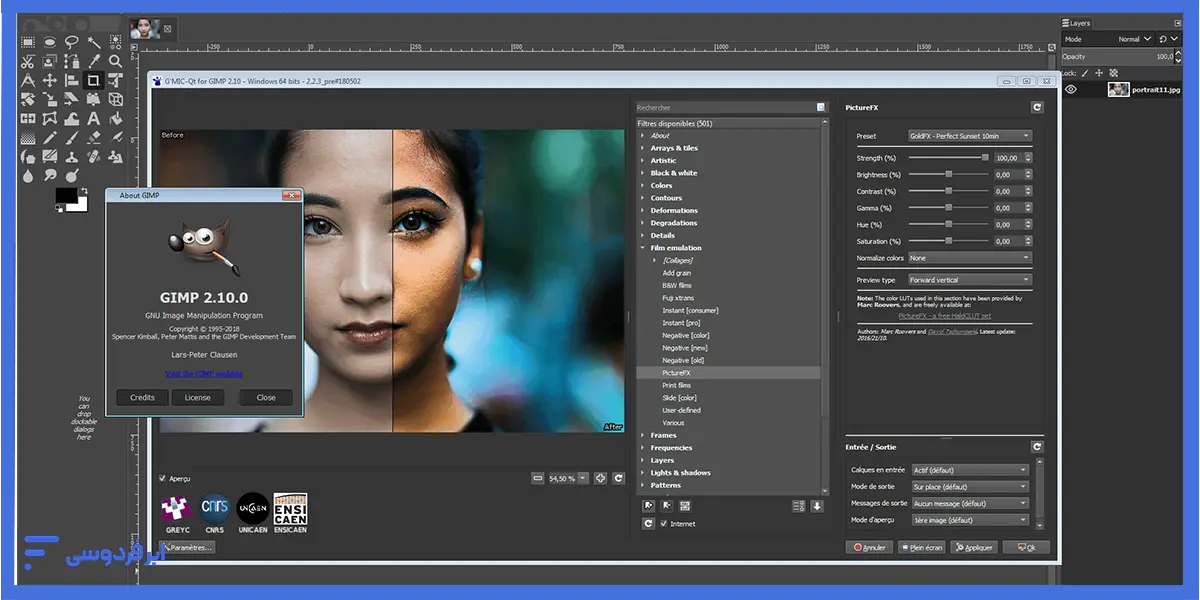Select the Color Picker eyedropper tool

pyautogui.click(x=94, y=61)
